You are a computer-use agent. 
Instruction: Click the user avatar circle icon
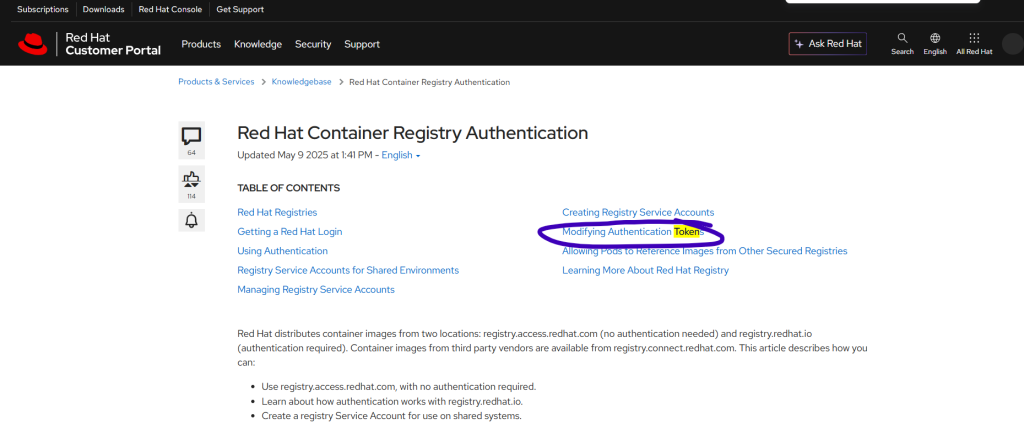(x=1014, y=44)
